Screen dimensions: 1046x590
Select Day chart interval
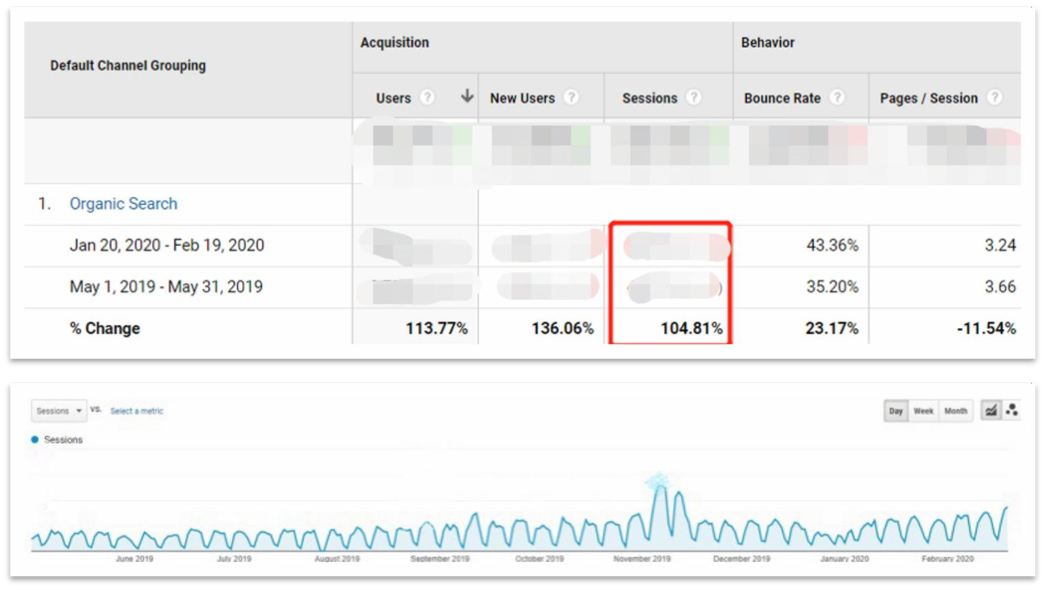click(x=895, y=411)
